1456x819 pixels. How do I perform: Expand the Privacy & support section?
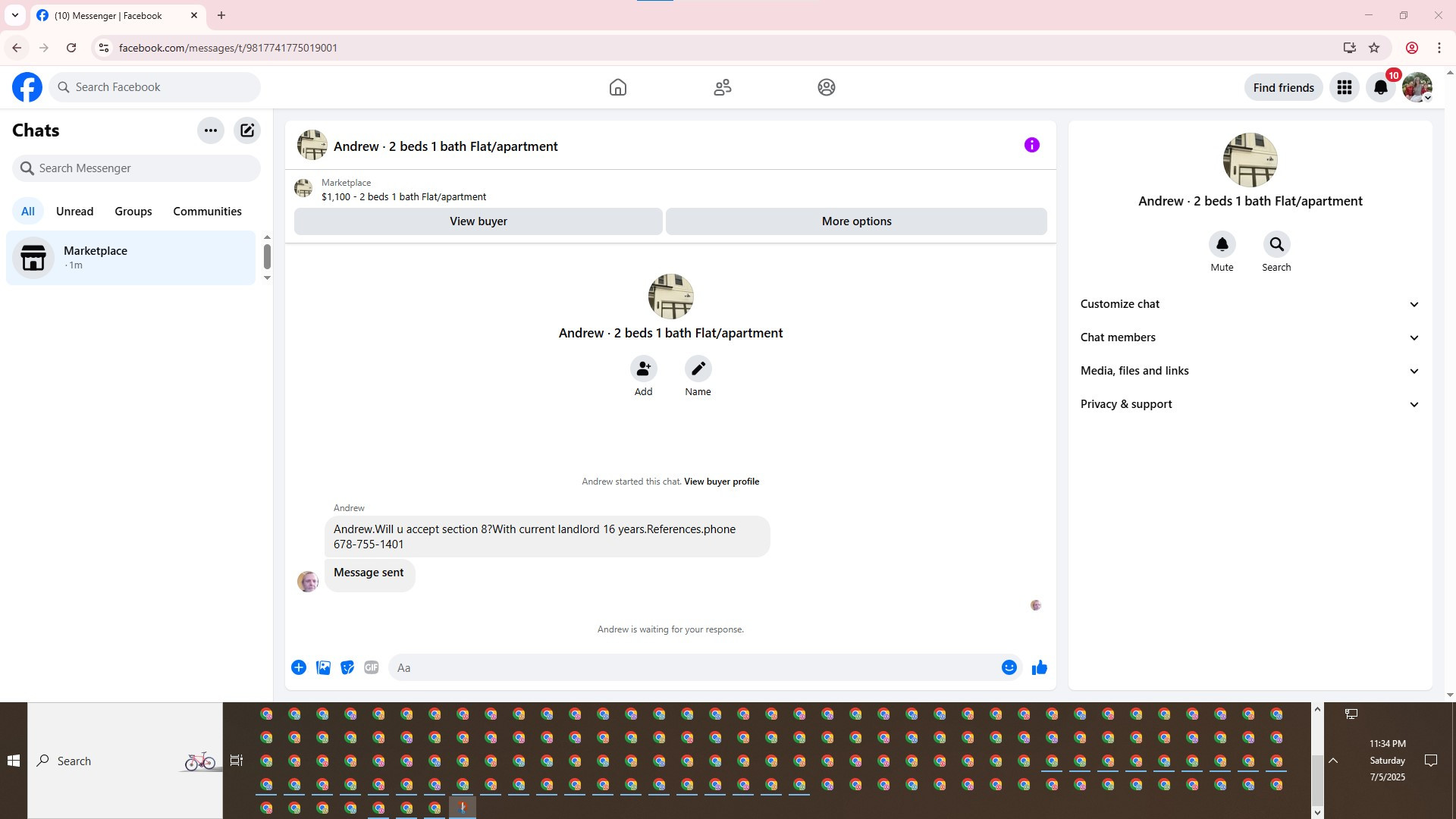(1250, 404)
